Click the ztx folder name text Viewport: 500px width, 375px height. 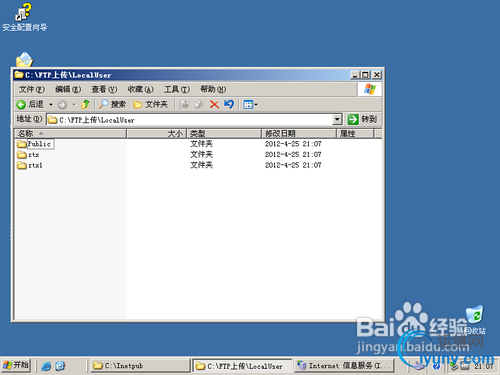click(x=34, y=155)
